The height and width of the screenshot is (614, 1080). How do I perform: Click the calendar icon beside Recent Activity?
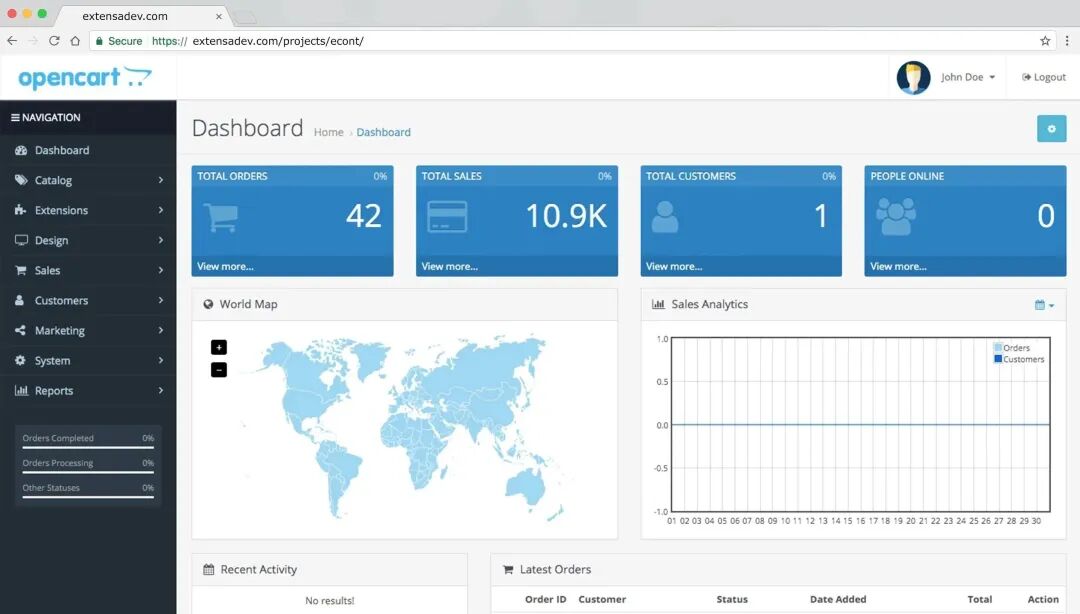coord(209,569)
